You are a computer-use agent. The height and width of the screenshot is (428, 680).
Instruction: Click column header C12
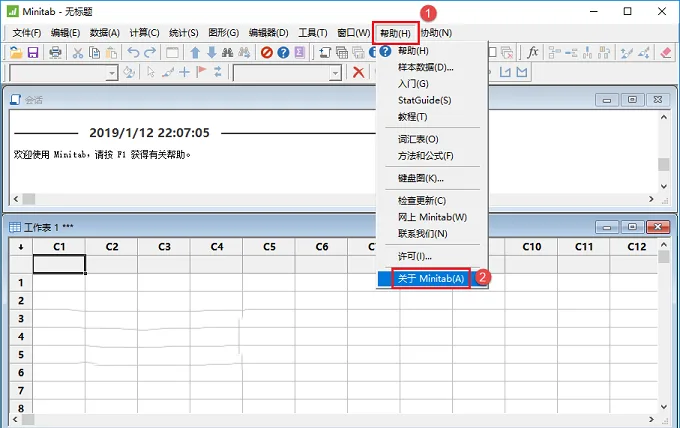[636, 247]
